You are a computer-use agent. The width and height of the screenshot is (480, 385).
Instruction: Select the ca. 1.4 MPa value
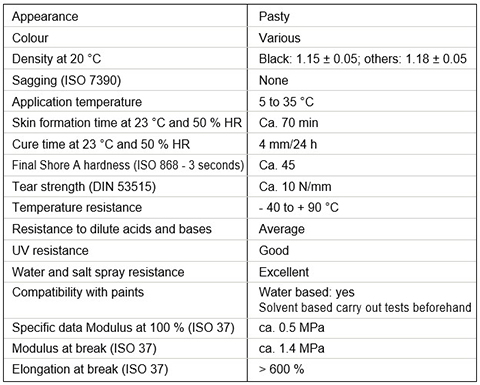291,348
